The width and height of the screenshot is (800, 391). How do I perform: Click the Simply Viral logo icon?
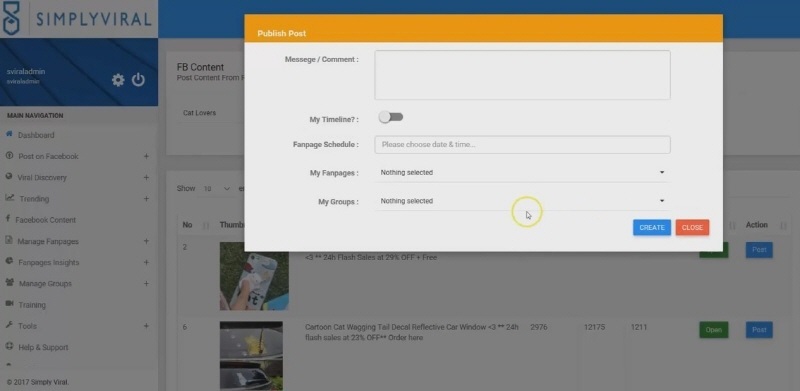(x=11, y=18)
